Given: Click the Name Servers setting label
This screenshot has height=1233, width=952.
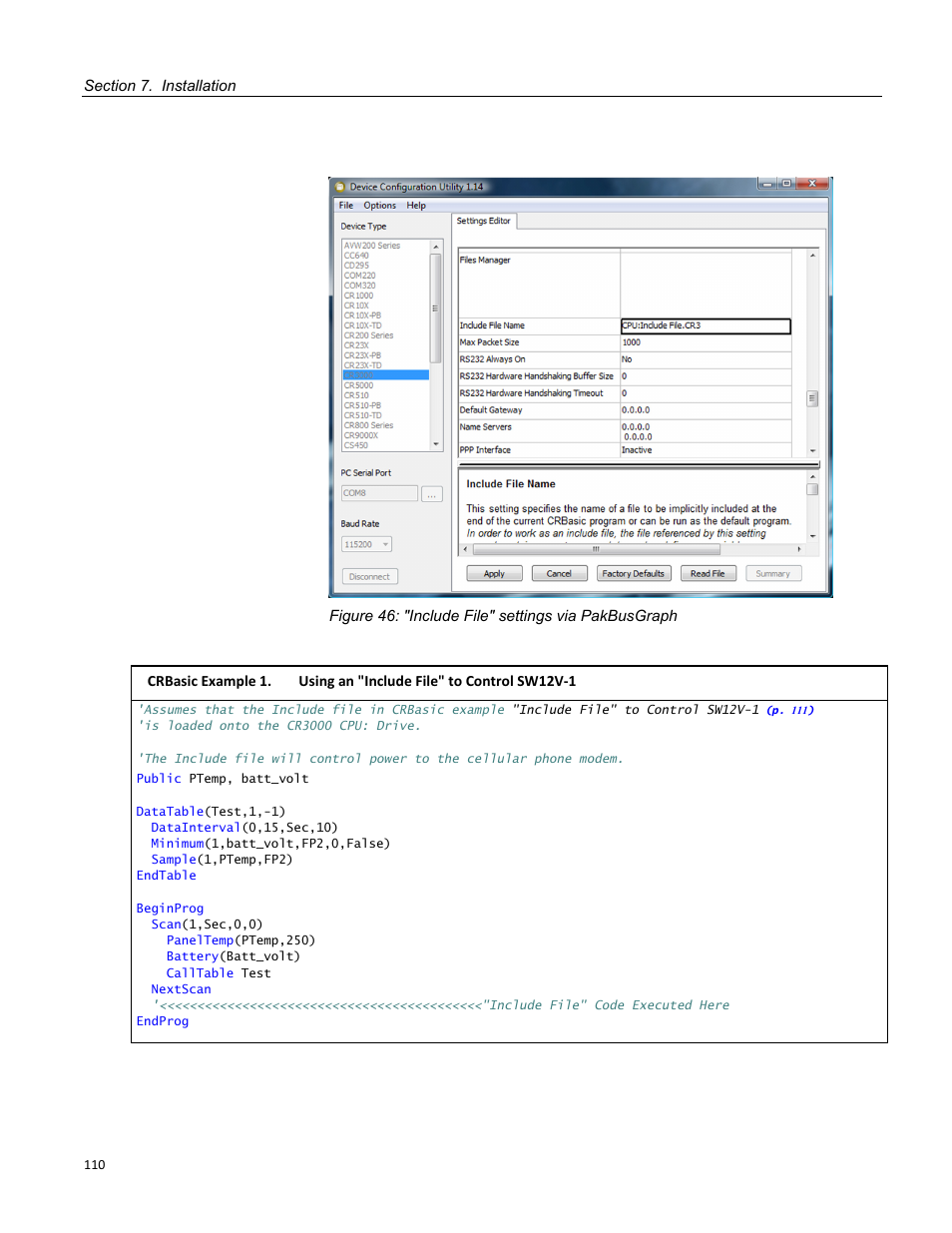Looking at the screenshot, I should coord(485,427).
